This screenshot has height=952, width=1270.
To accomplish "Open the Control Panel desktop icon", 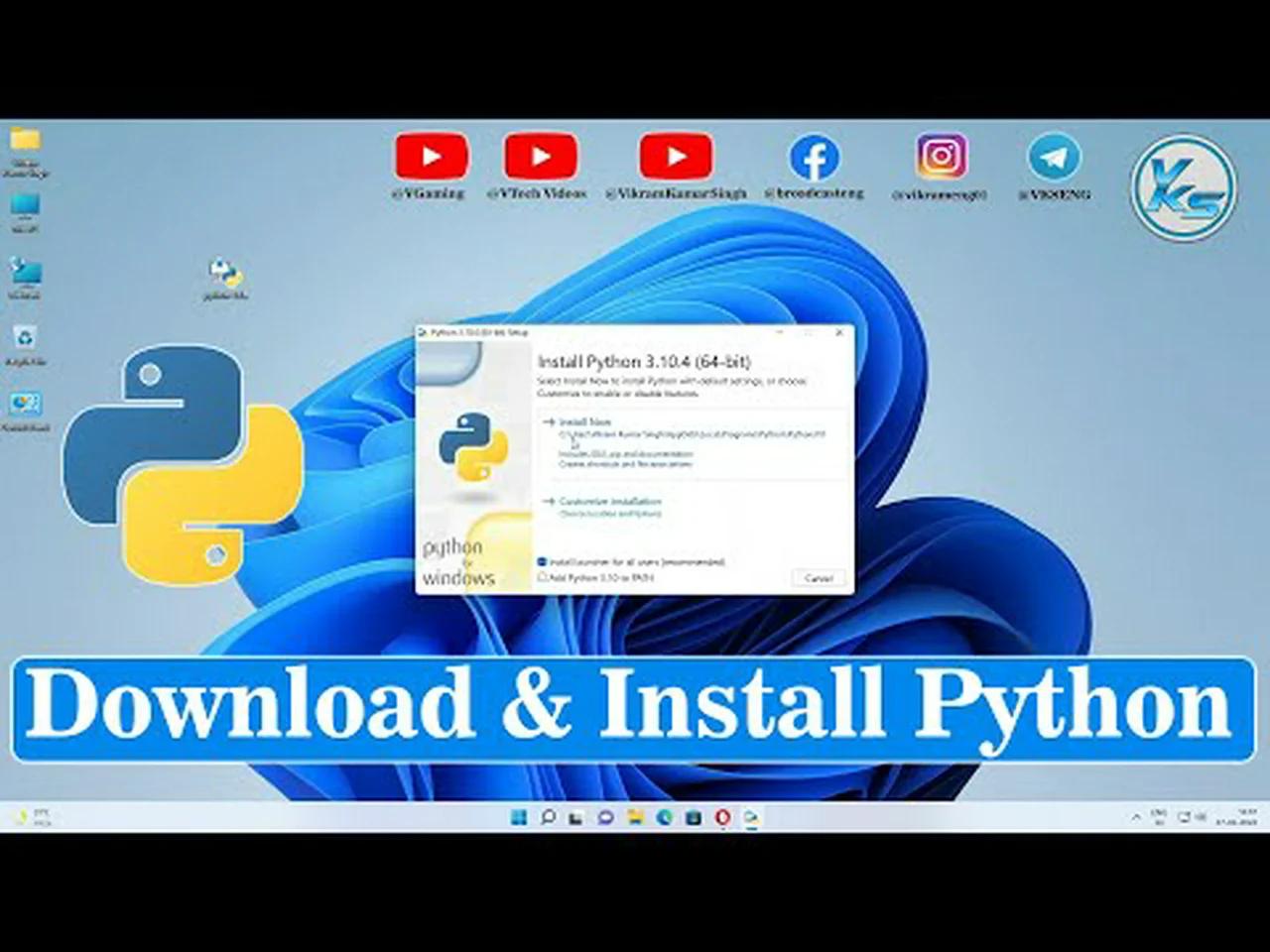I will click(25, 412).
